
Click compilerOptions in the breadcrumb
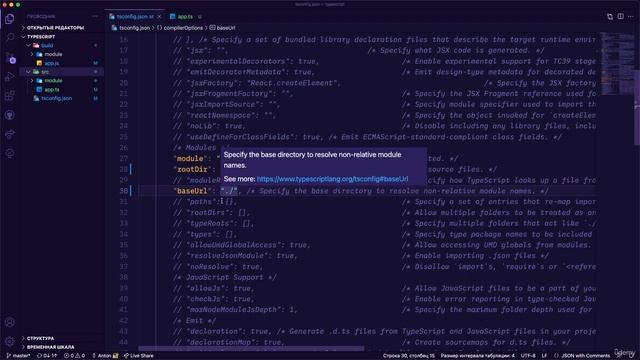[x=183, y=28]
